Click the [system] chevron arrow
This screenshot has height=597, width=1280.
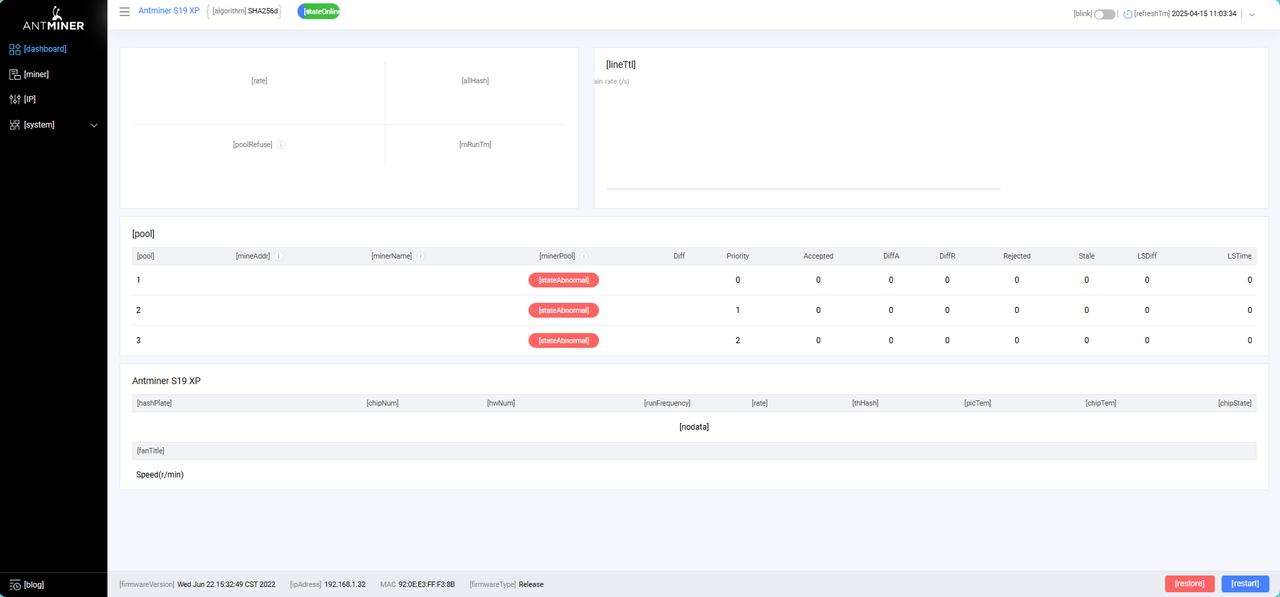click(94, 125)
